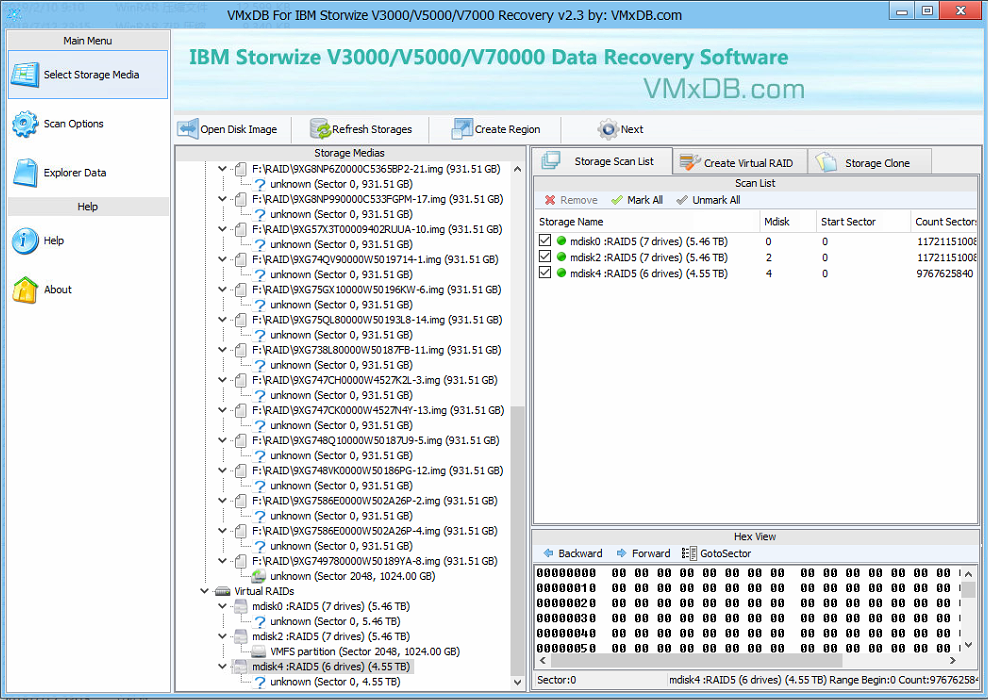Click the Mark All label in Scan List
The width and height of the screenshot is (988, 700).
click(645, 200)
